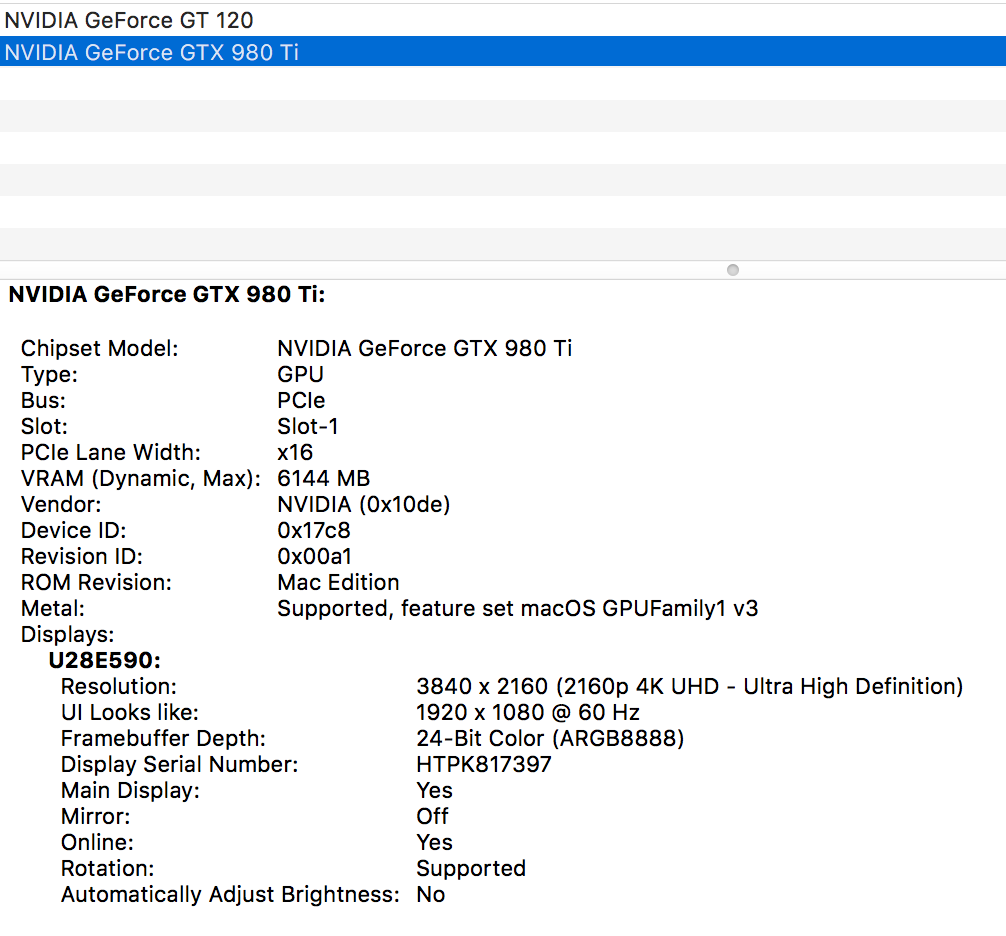Click the Display Serial Number HTPK817397
This screenshot has width=1006, height=936.
[484, 764]
